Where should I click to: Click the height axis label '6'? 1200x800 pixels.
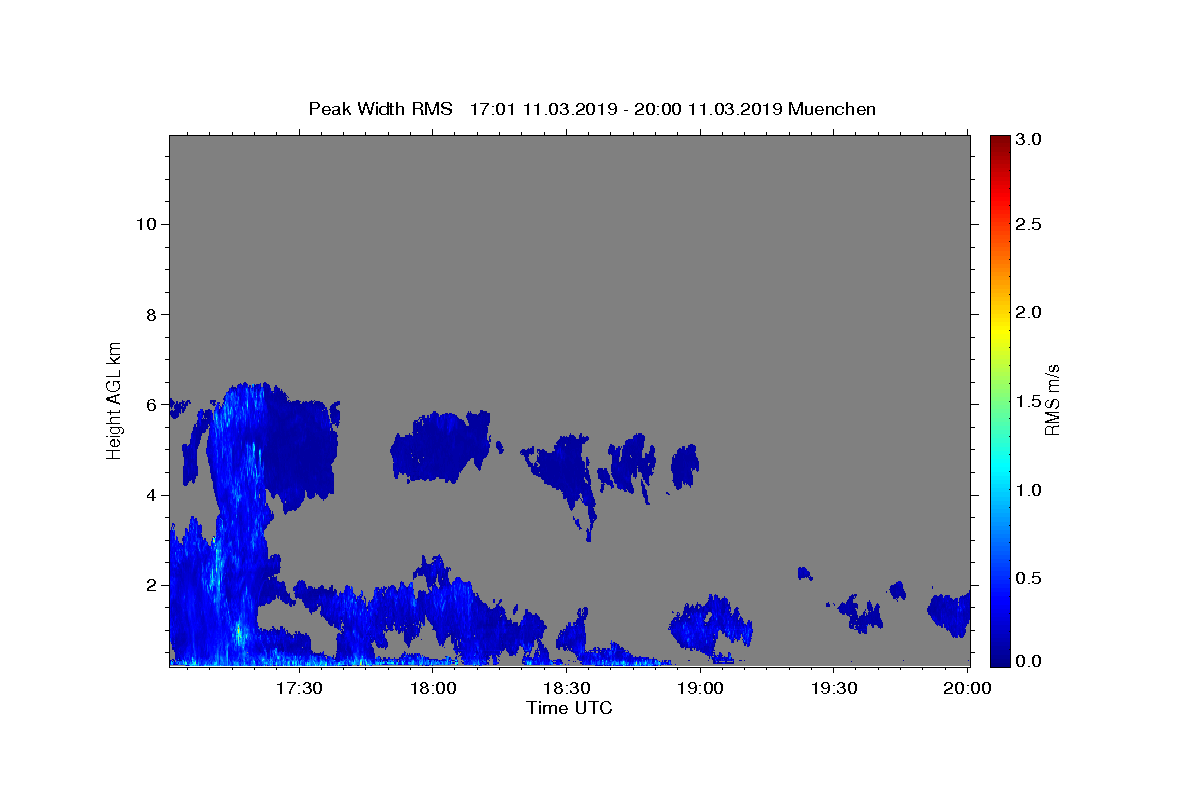tap(152, 404)
